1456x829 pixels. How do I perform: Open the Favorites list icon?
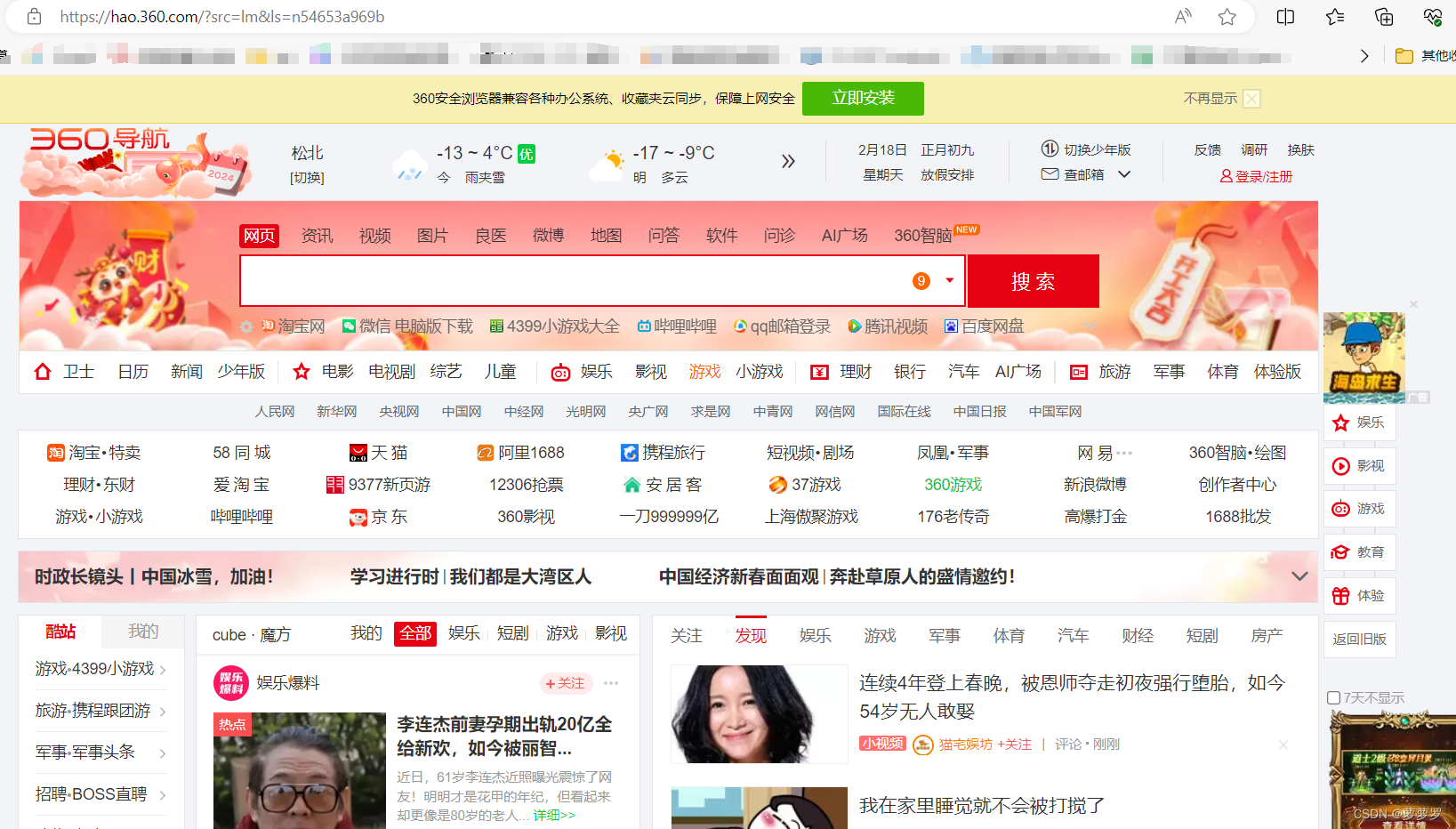point(1335,16)
